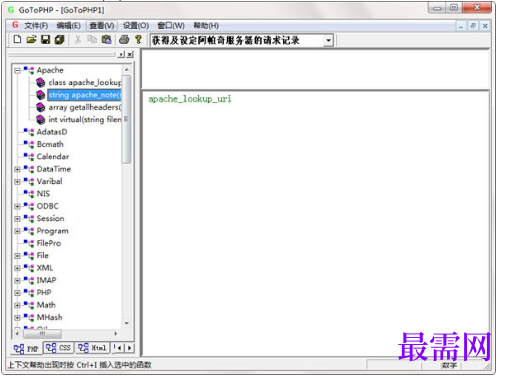Expand the Session tree node

click(x=17, y=219)
